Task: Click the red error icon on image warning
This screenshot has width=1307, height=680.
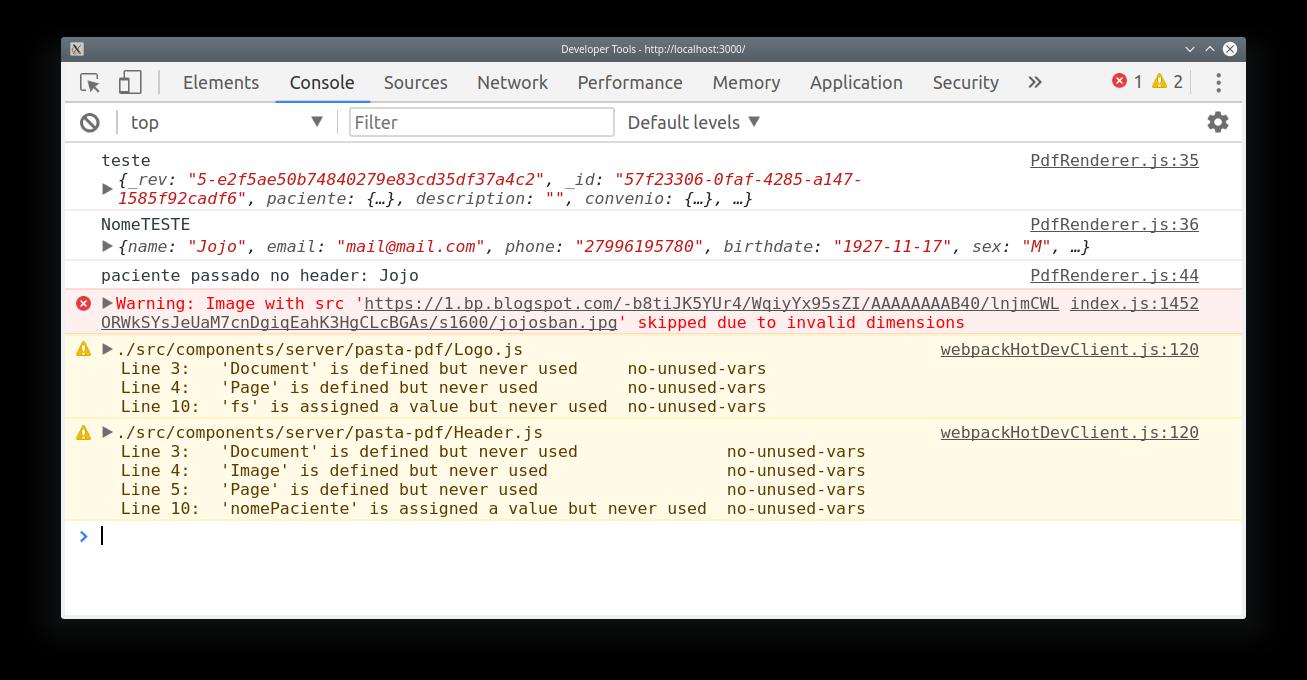Action: pyautogui.click(x=84, y=303)
